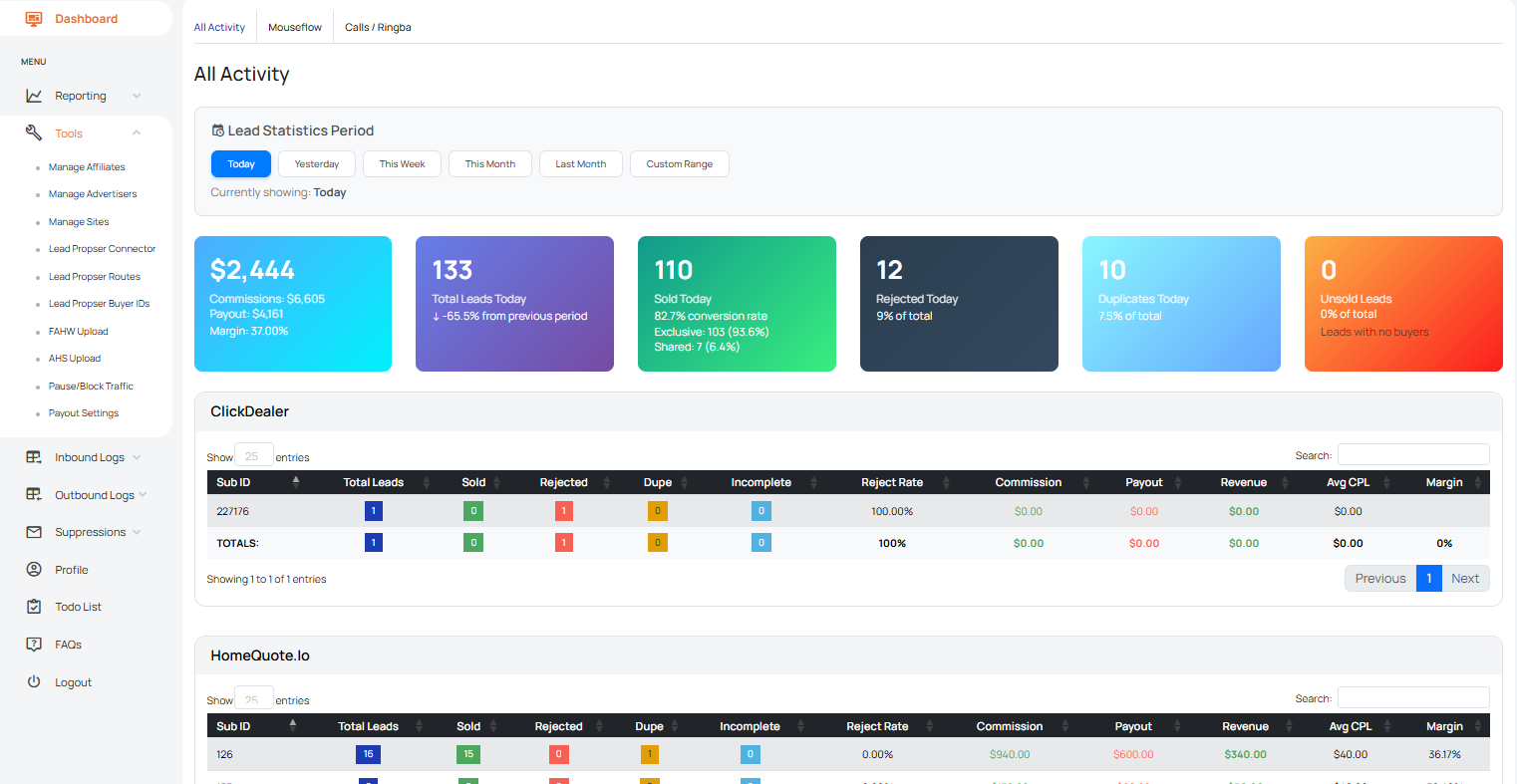The image size is (1517, 784).
Task: Click the Dashboard monitor icon
Action: pos(34,19)
